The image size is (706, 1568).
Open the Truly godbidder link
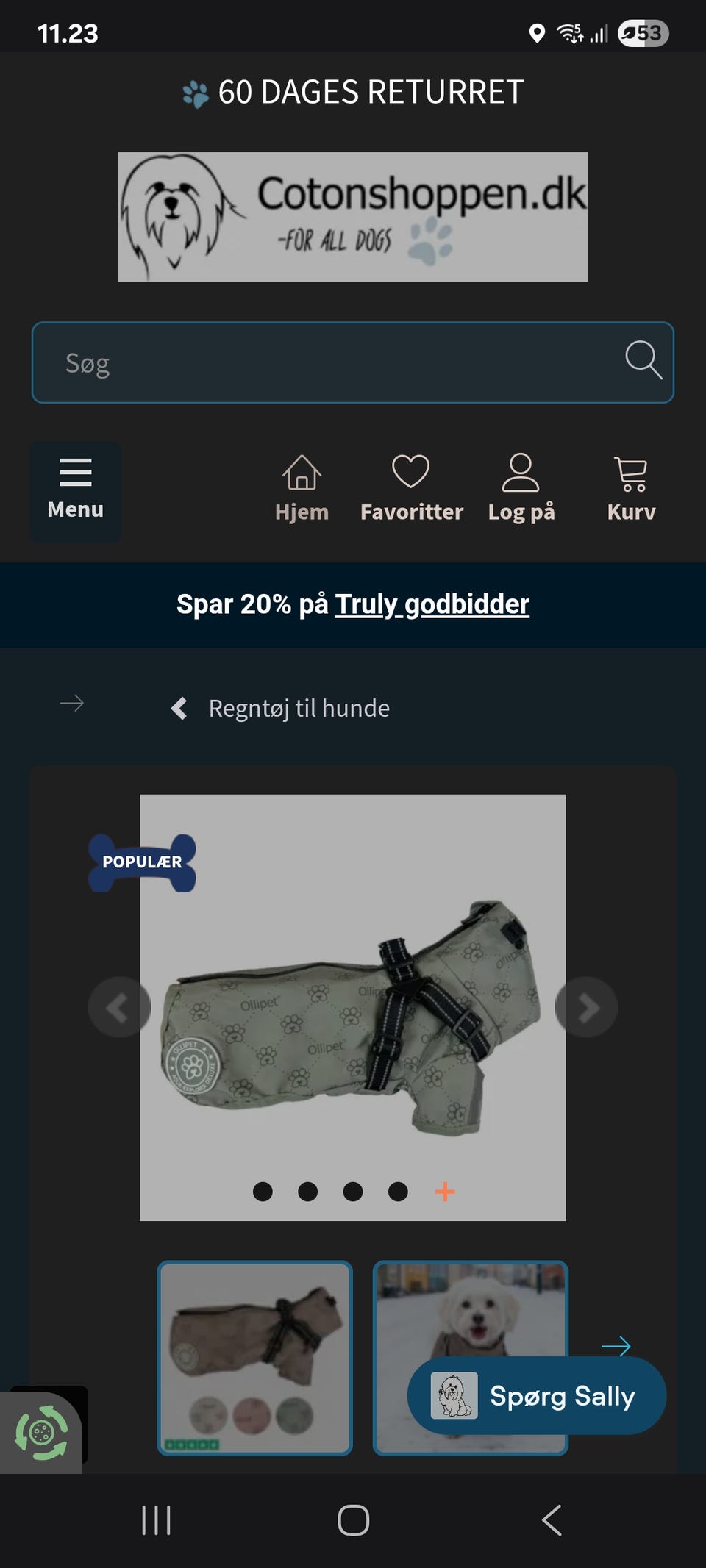click(x=432, y=604)
